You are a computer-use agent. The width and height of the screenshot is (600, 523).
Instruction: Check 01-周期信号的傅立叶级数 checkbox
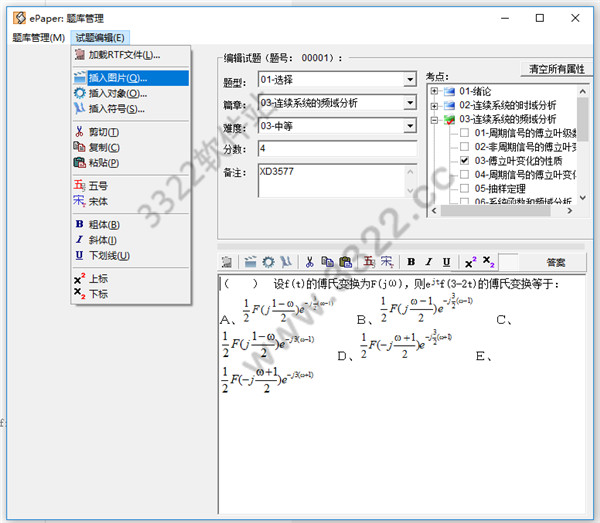click(464, 133)
